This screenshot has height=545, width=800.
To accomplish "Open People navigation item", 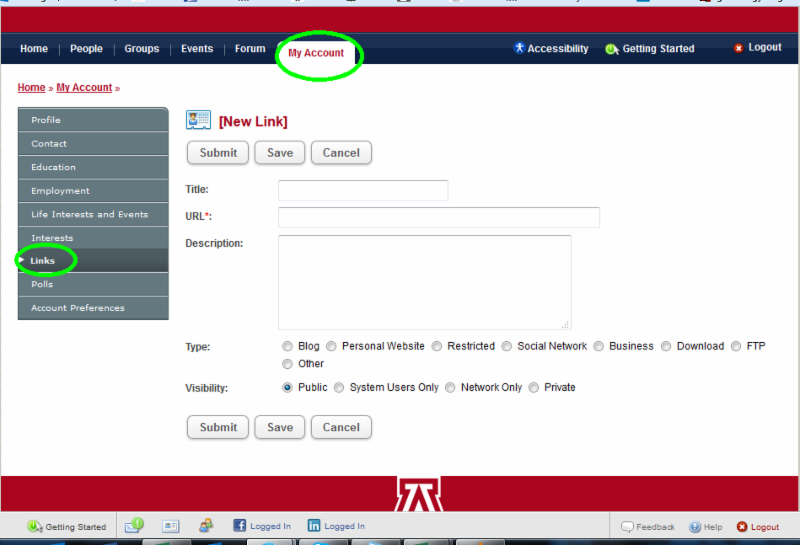I will tap(86, 48).
